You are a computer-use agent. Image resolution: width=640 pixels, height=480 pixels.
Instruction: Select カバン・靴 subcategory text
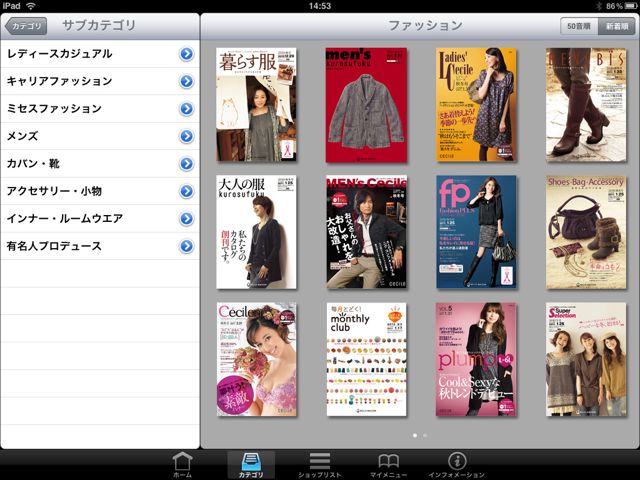pyautogui.click(x=33, y=164)
